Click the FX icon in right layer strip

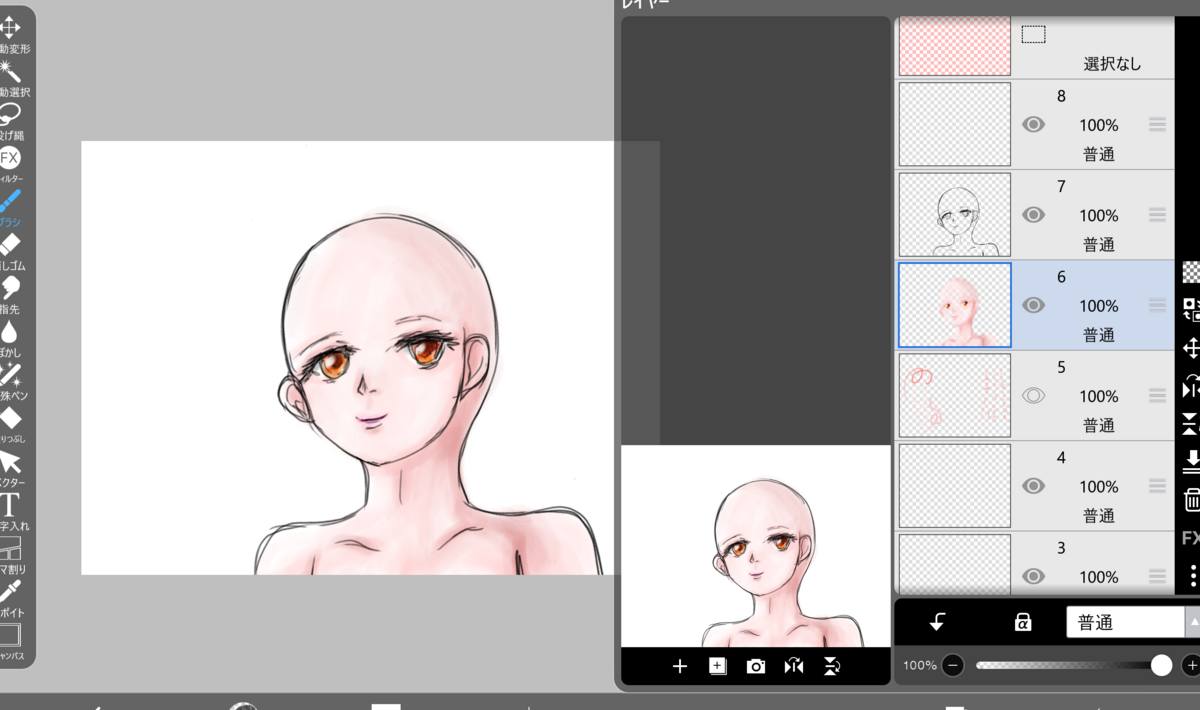[1191, 538]
